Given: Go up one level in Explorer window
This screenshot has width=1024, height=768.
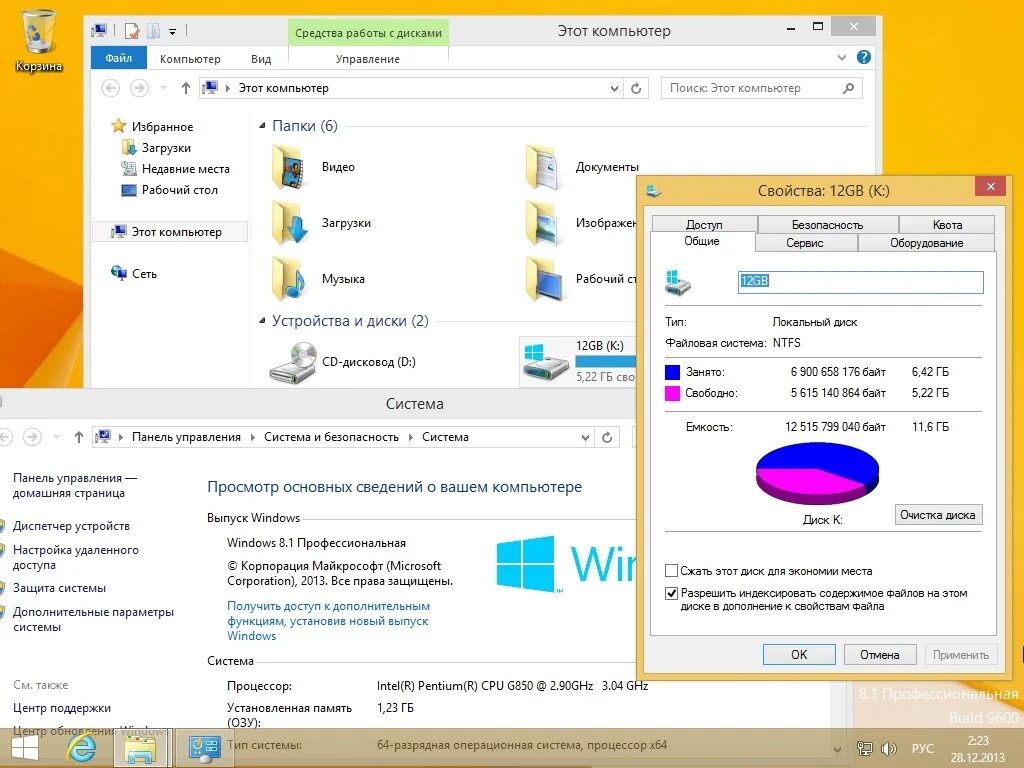Looking at the screenshot, I should click(185, 88).
